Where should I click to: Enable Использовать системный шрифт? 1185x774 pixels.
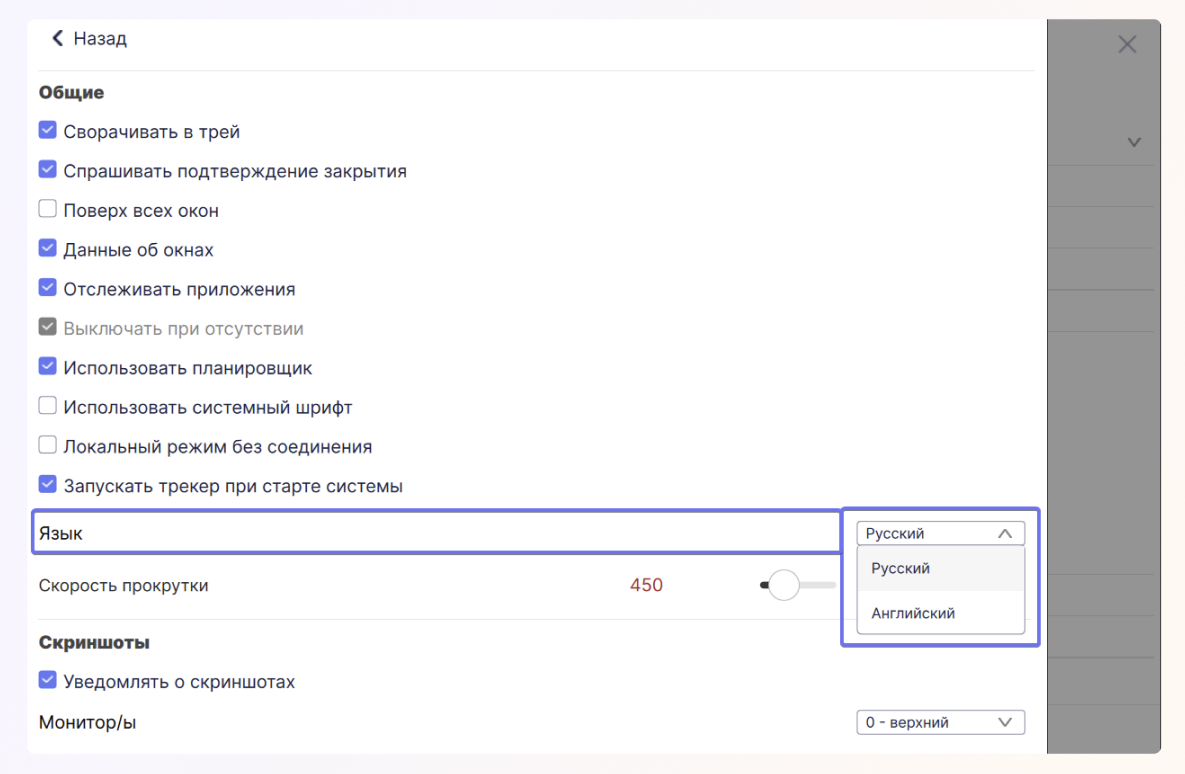[47, 407]
